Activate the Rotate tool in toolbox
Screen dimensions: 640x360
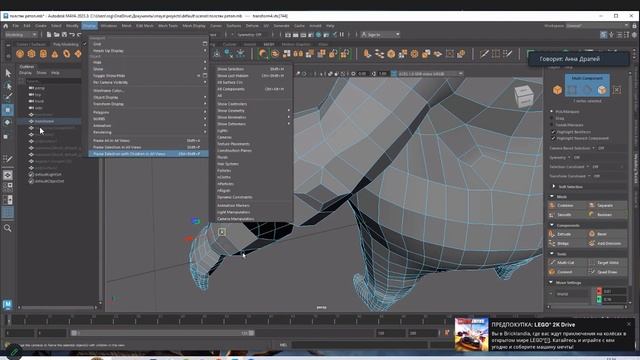click(8, 122)
